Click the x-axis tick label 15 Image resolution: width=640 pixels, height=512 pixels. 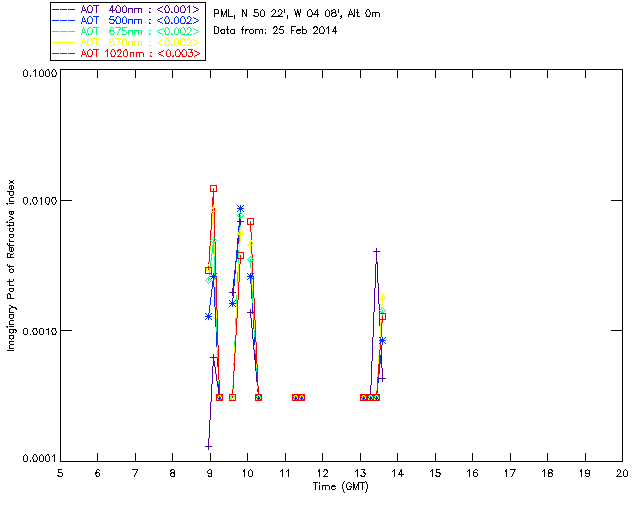pyautogui.click(x=435, y=473)
